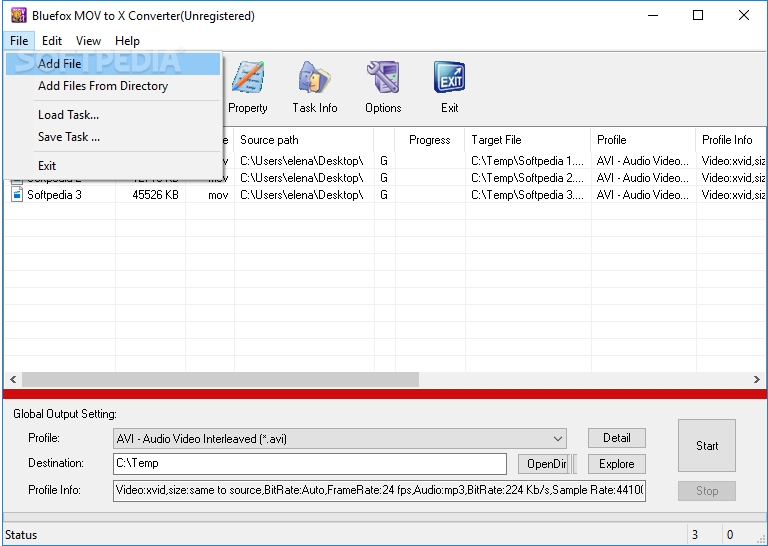Click the count 0 in status bar
This screenshot has height=546, width=768.
point(730,535)
